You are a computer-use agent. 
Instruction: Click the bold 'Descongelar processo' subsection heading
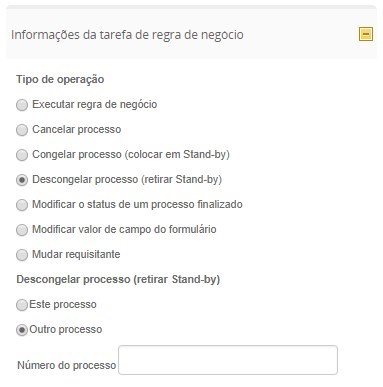pyautogui.click(x=118, y=279)
